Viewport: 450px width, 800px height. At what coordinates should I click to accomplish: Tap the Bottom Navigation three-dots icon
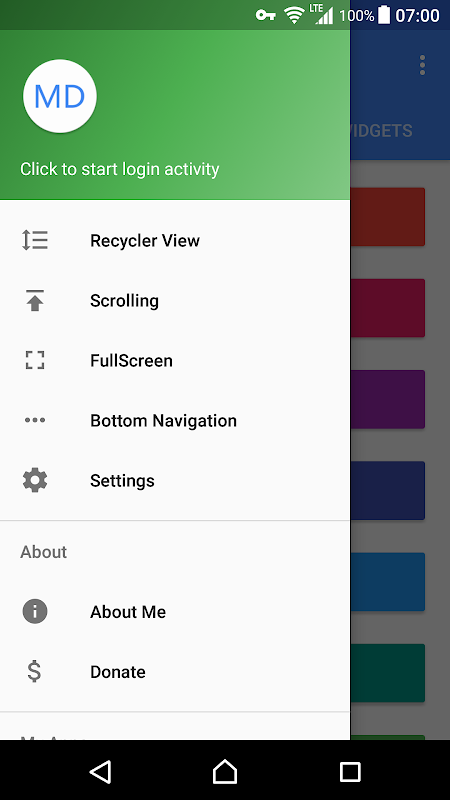click(x=35, y=420)
